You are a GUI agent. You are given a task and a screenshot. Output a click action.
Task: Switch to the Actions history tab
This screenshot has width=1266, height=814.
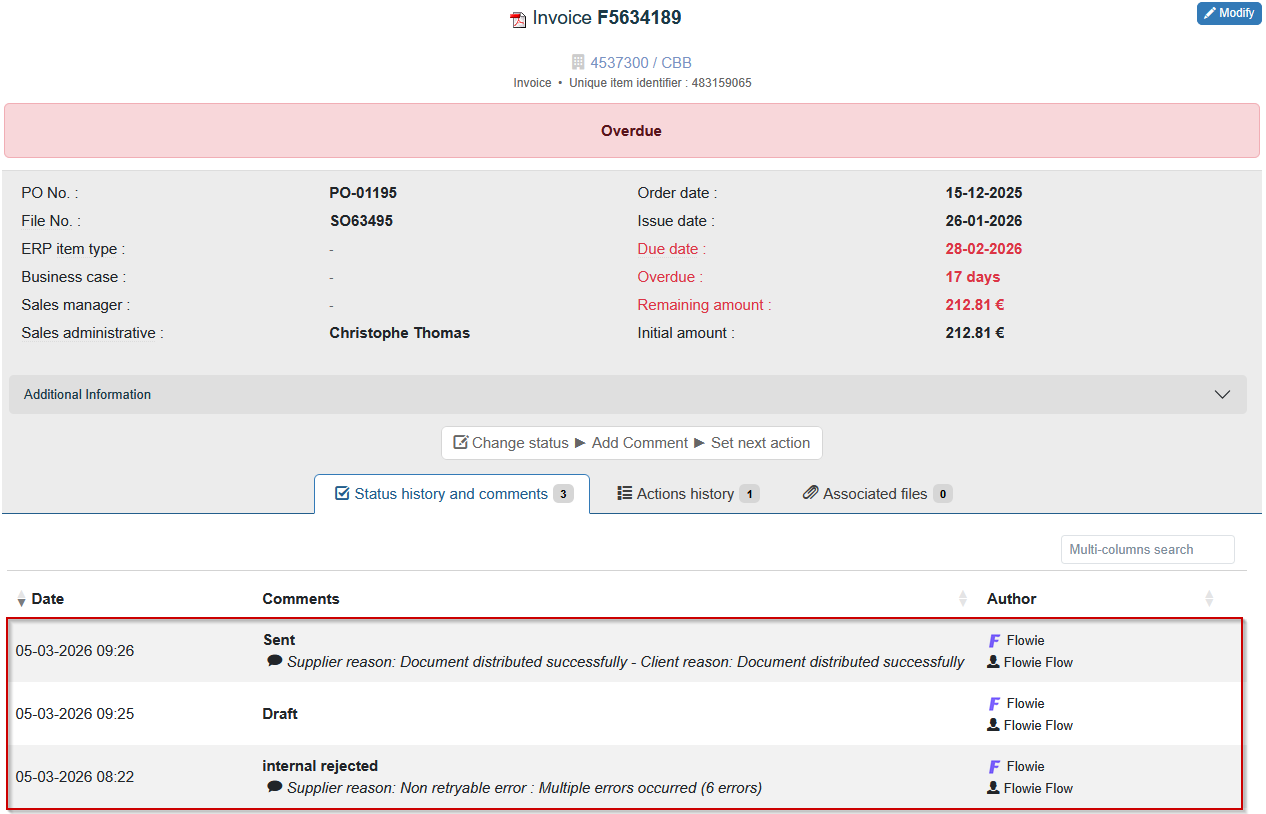tap(687, 492)
